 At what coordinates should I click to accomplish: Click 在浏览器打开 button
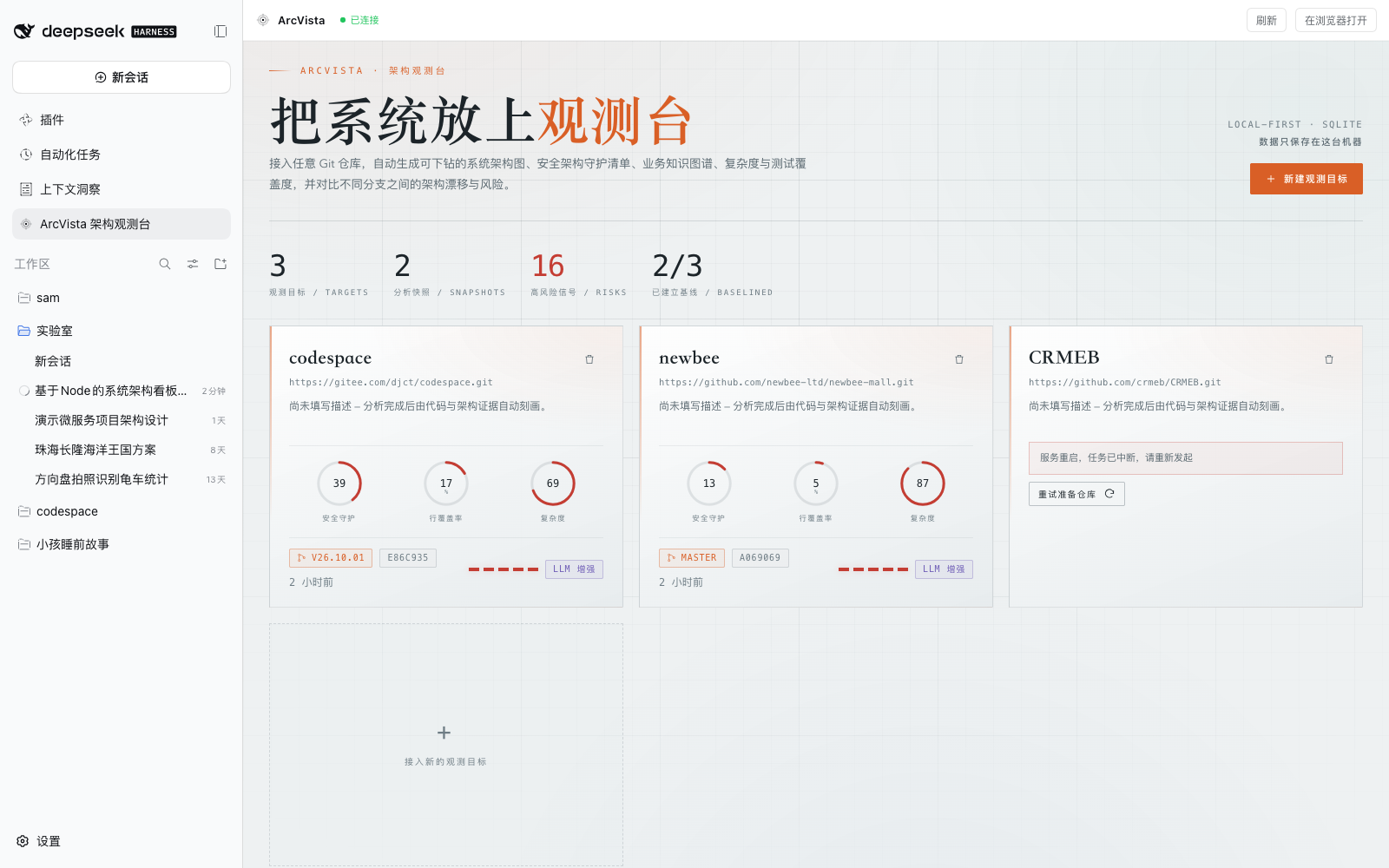[x=1335, y=20]
